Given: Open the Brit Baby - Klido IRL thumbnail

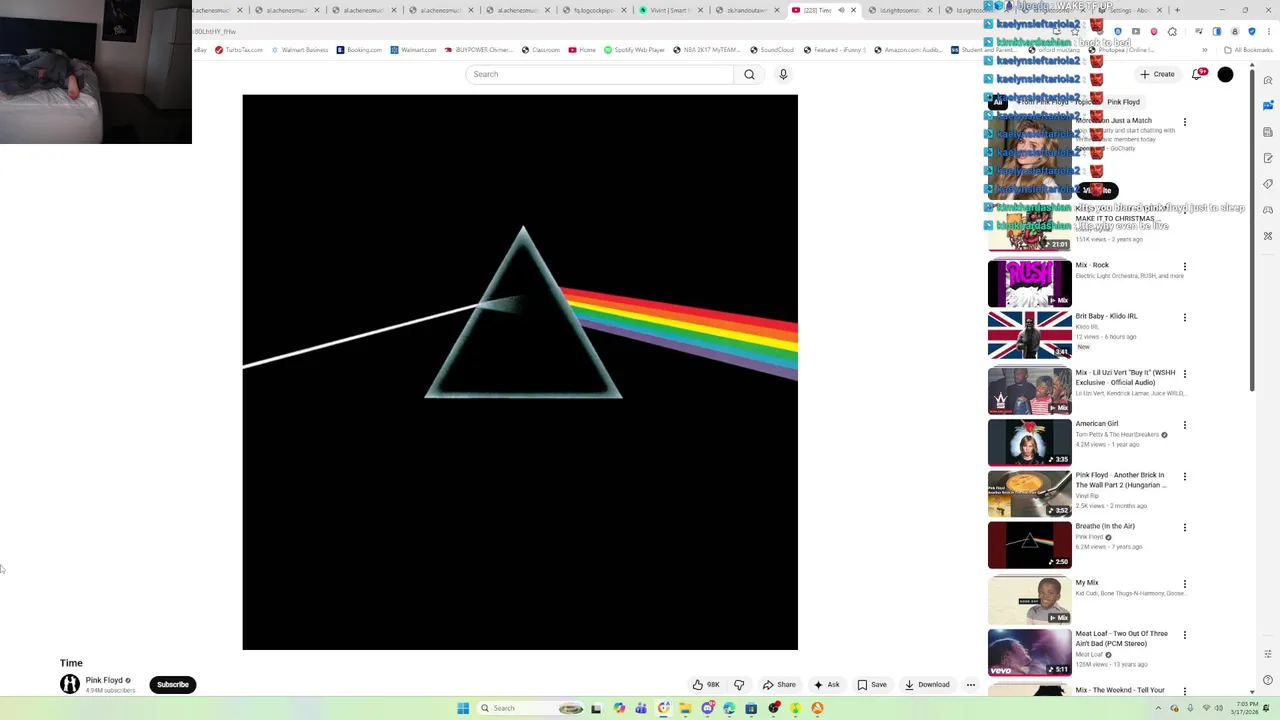Looking at the screenshot, I should tap(1029, 334).
